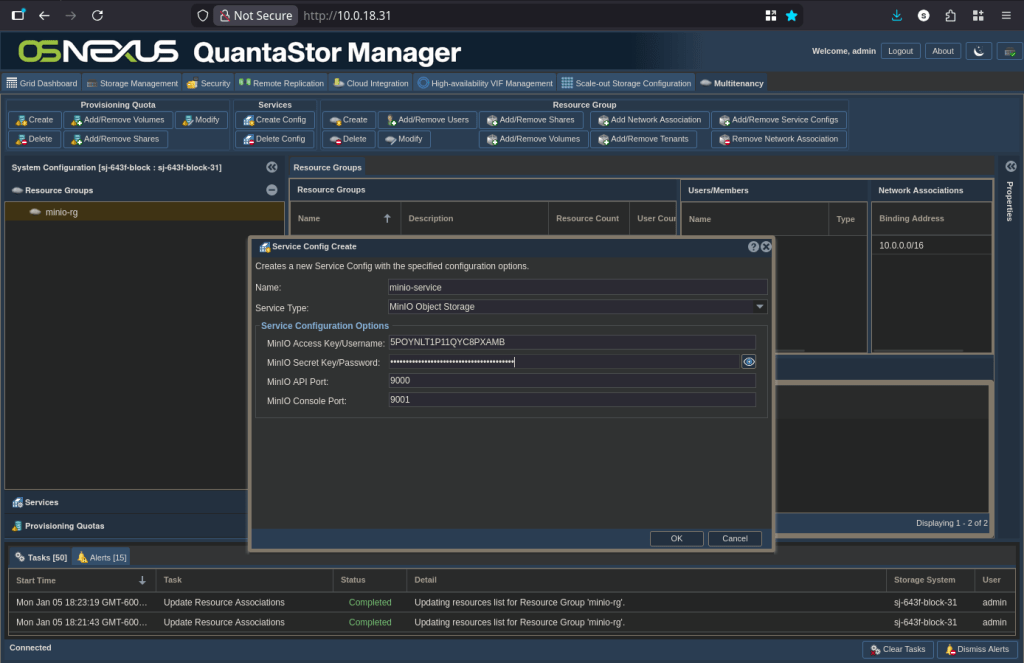Click Delete Config in Services toolbar
Image resolution: width=1024 pixels, height=663 pixels.
point(275,139)
